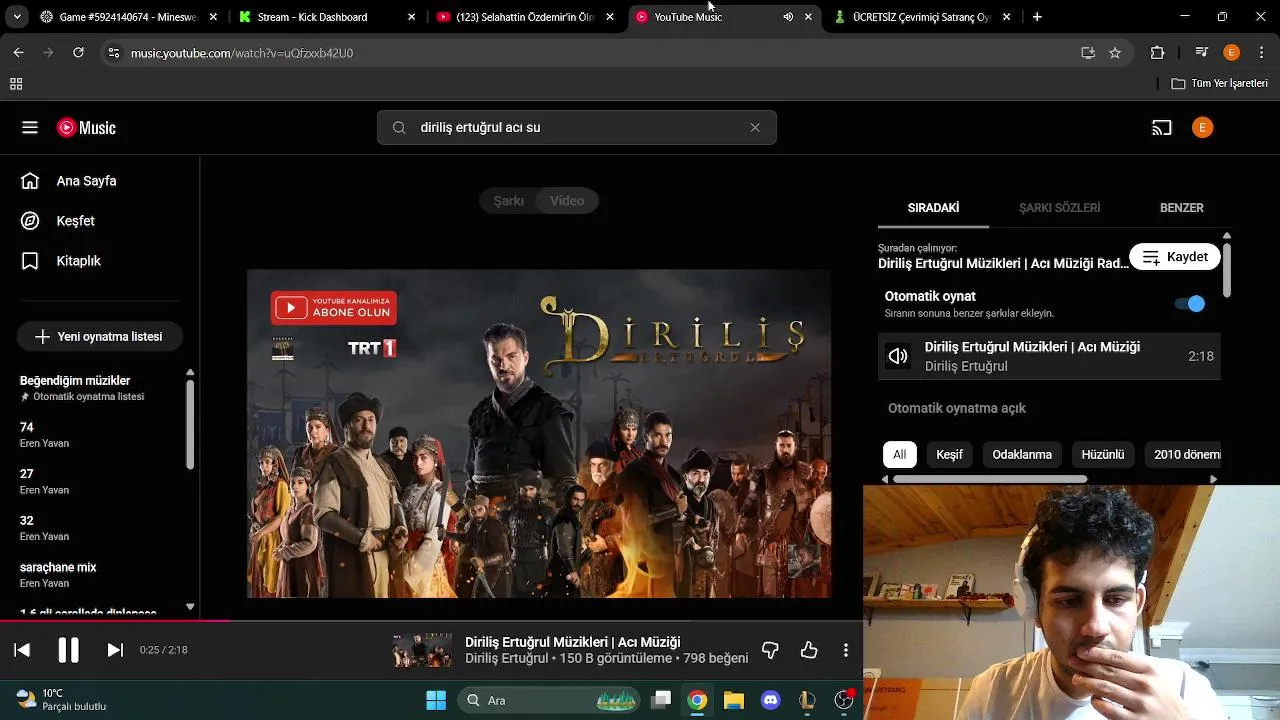This screenshot has width=1280, height=720.
Task: Click the address bar URL
Action: click(x=242, y=53)
